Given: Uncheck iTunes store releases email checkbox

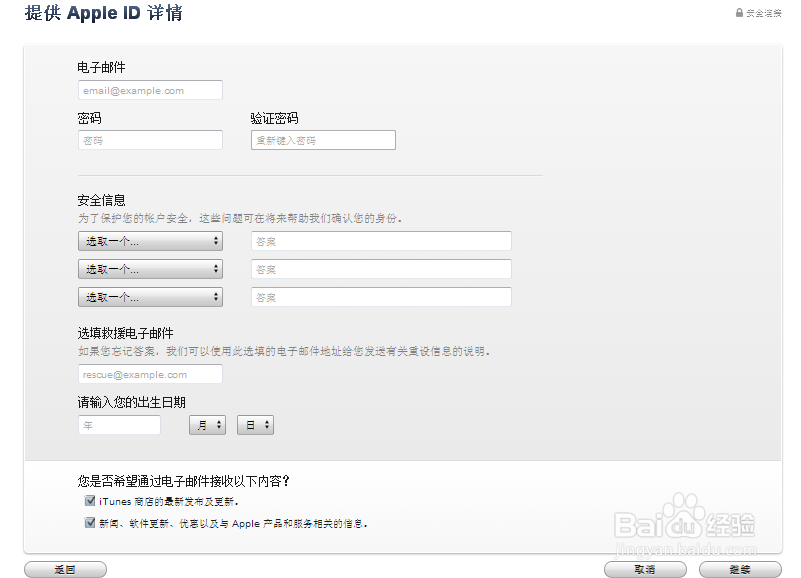Looking at the screenshot, I should point(90,501).
